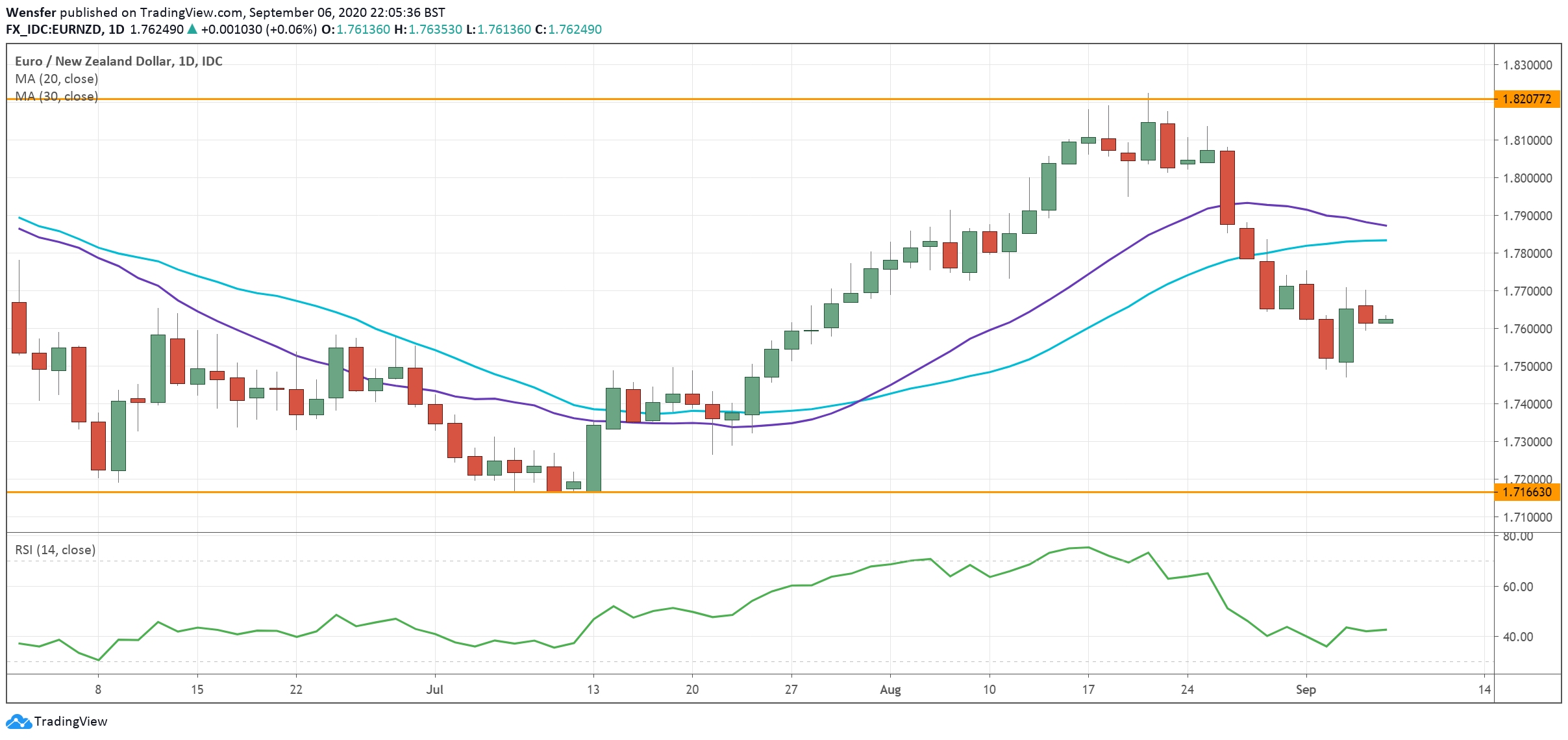Click the Aug label on time axis

pyautogui.click(x=890, y=689)
